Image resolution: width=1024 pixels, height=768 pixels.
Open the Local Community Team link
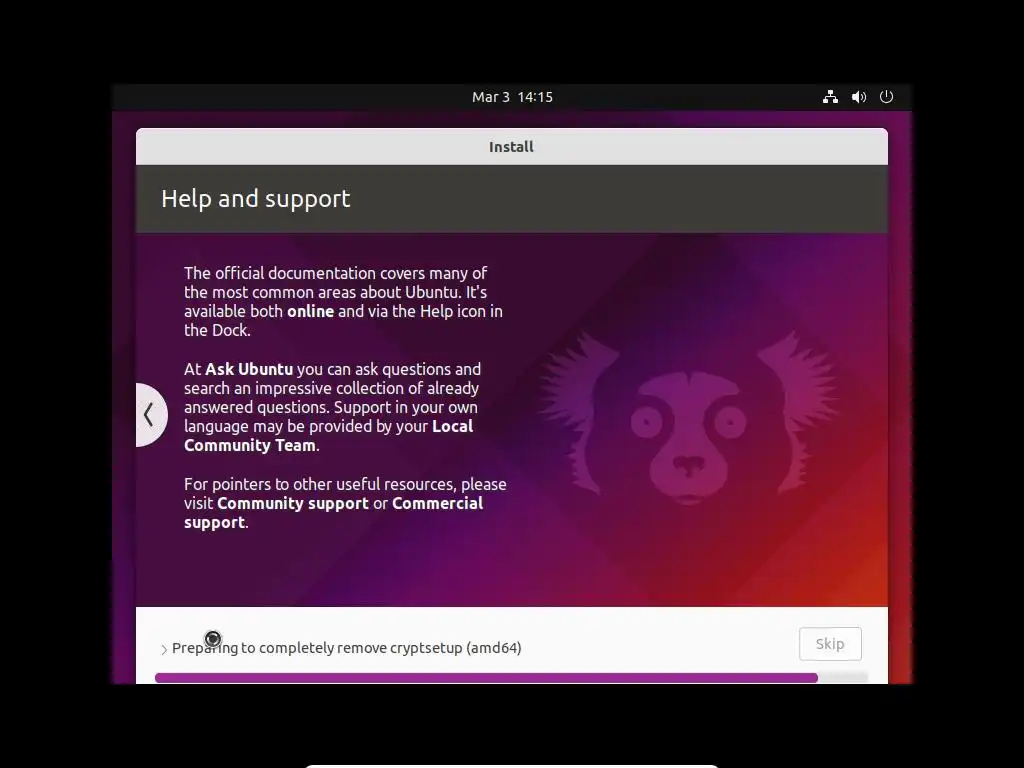328,436
